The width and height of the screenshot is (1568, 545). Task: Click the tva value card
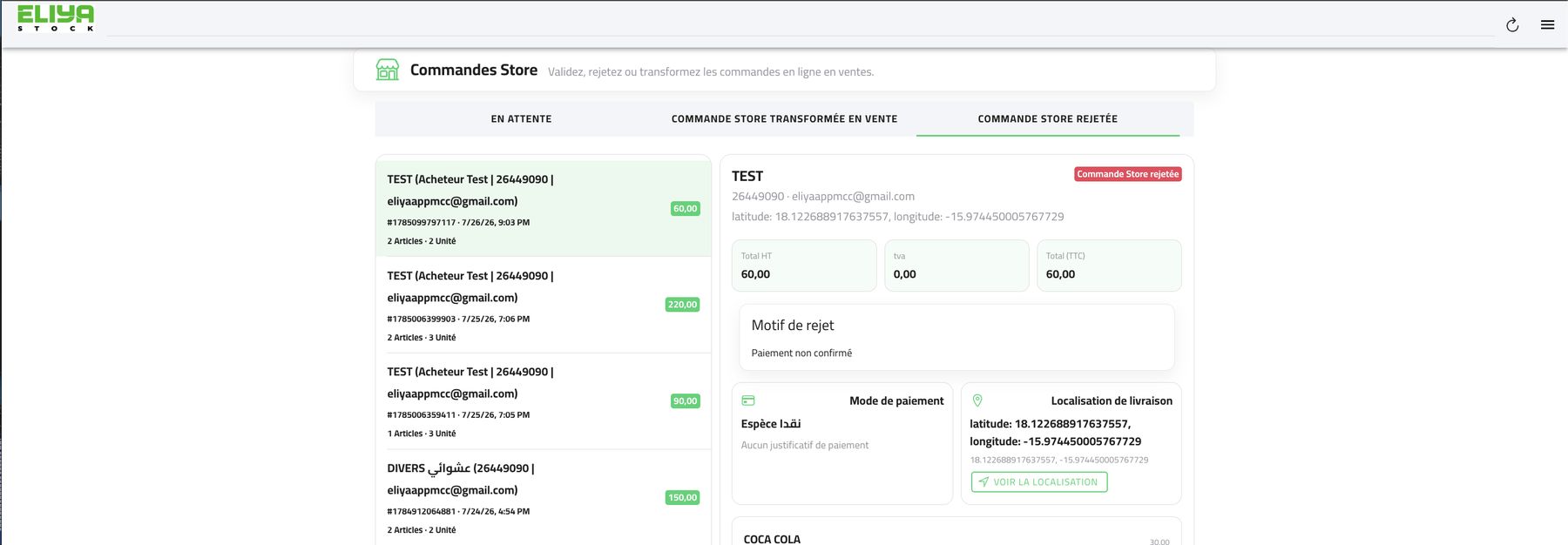[x=956, y=266]
